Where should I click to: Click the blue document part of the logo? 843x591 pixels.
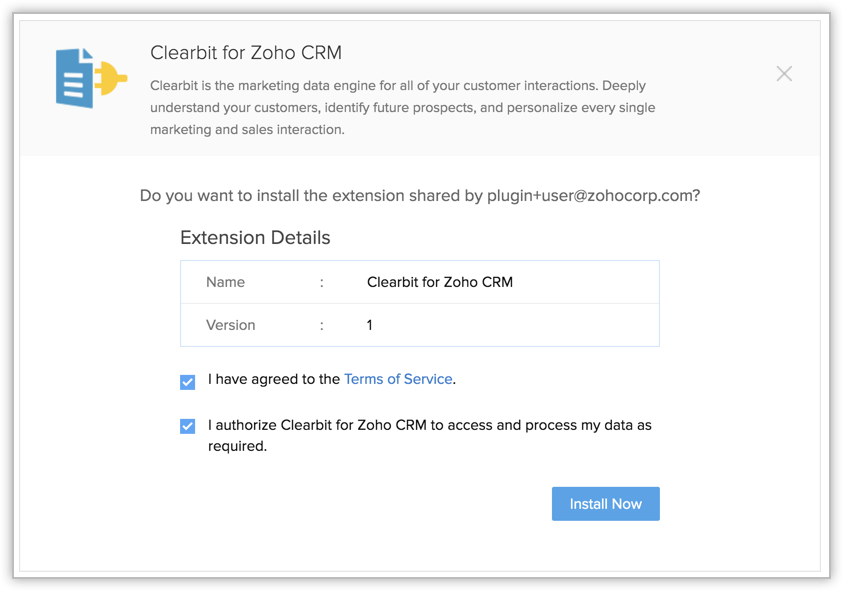[74, 78]
